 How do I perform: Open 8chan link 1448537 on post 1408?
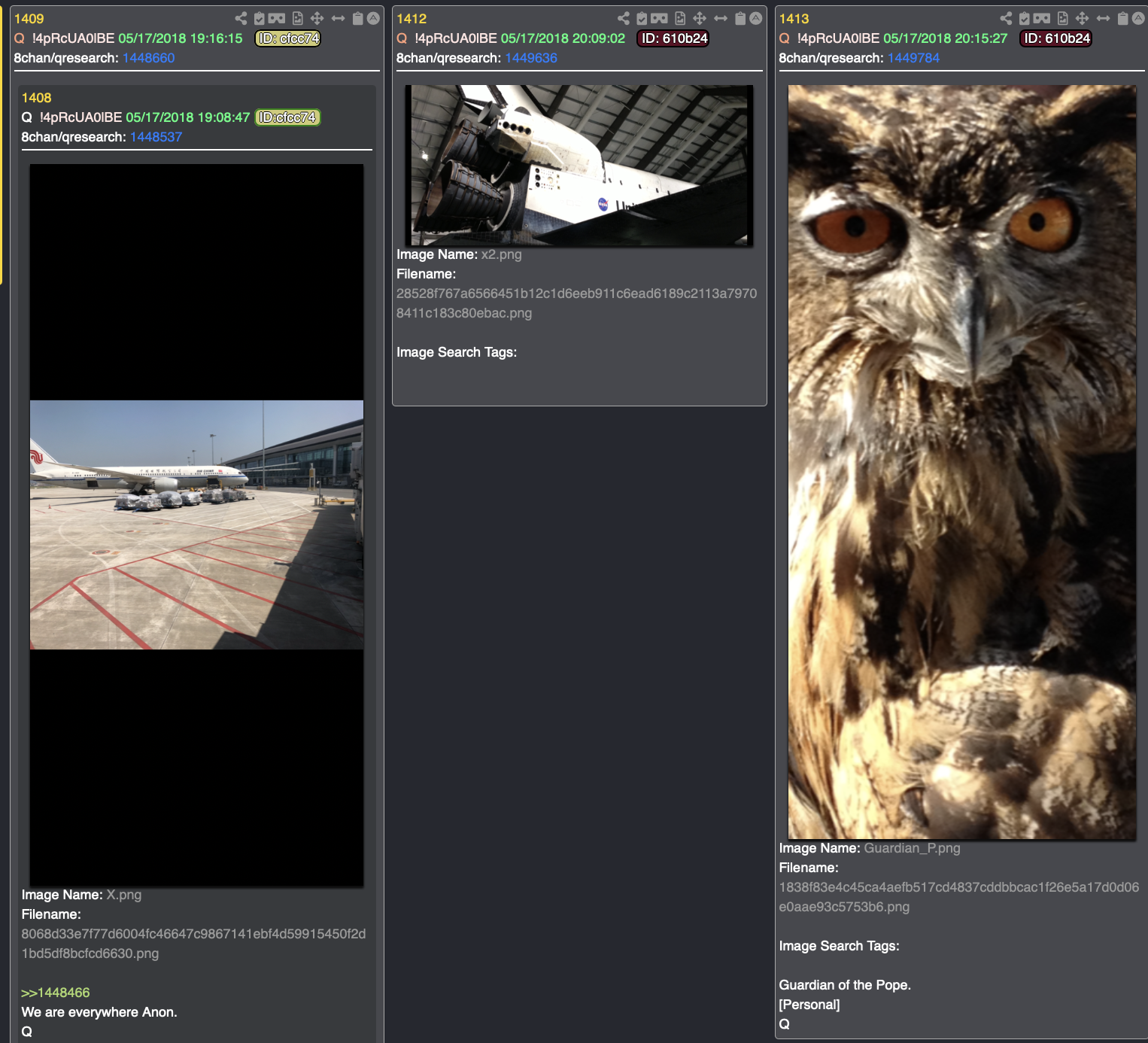156,137
